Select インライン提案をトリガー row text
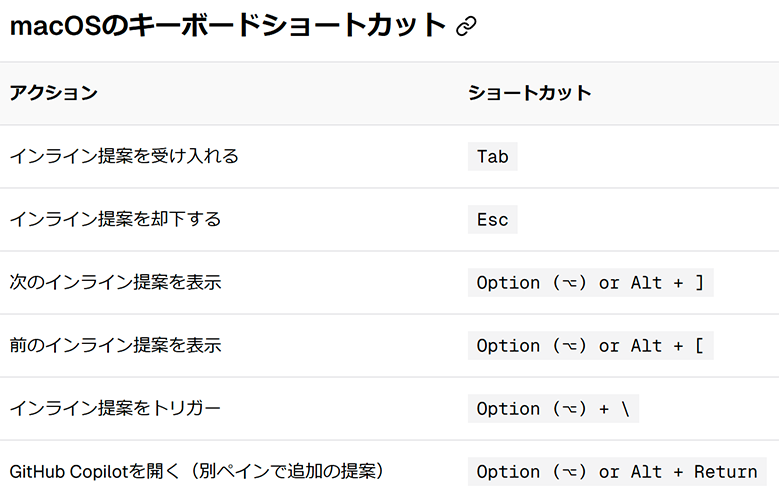This screenshot has height=502, width=779. tap(115, 408)
